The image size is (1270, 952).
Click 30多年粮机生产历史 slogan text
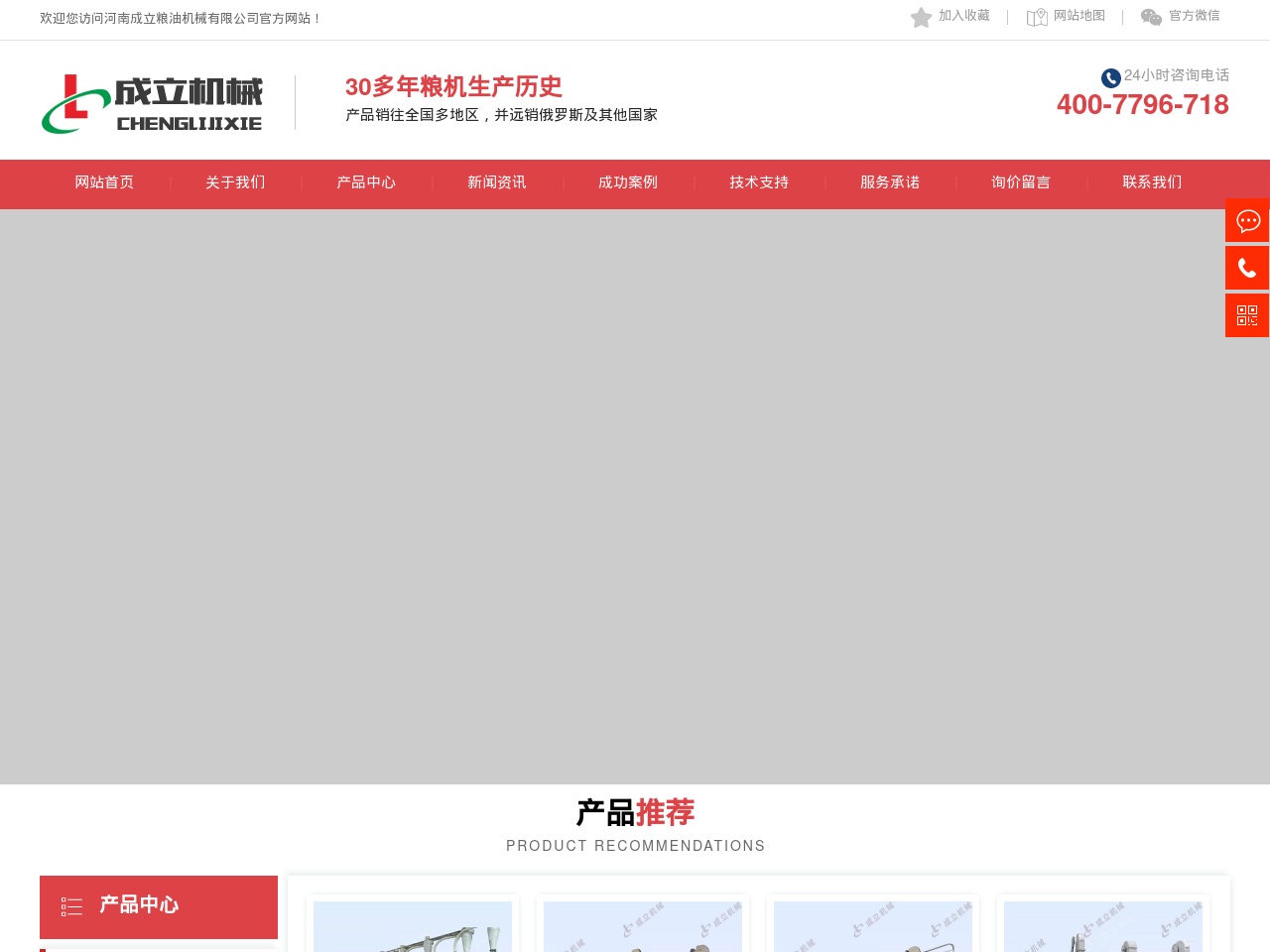tap(453, 87)
